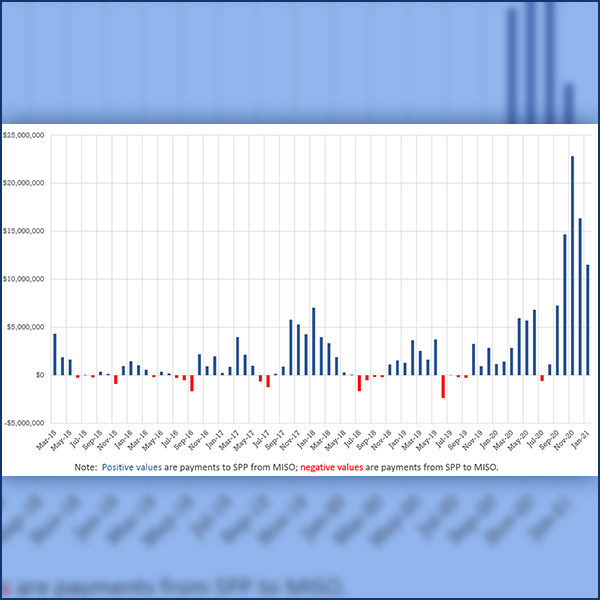Select the Mar-15 blue bar
This screenshot has height=600, width=600.
coord(55,354)
